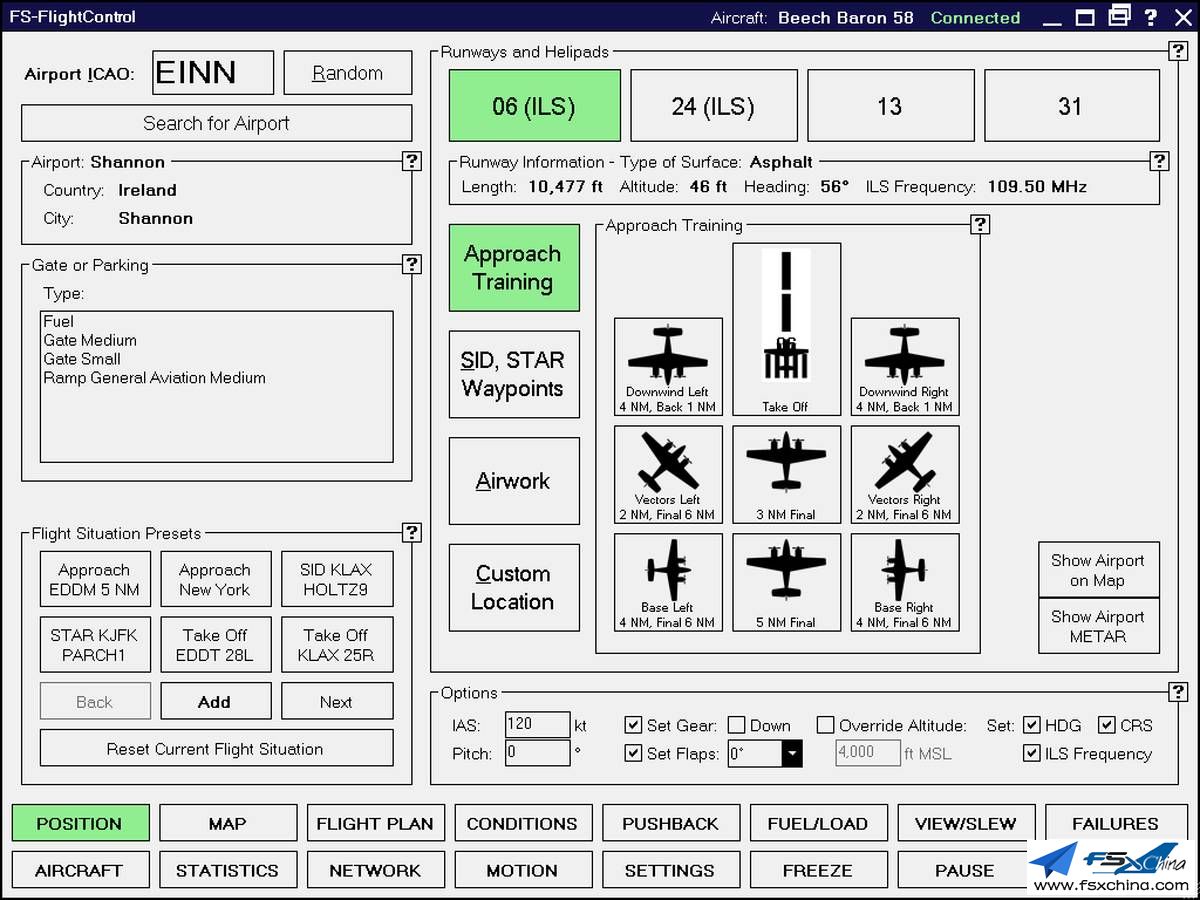Open the SETTINGS tab
Image resolution: width=1200 pixels, height=900 pixels.
[x=671, y=870]
